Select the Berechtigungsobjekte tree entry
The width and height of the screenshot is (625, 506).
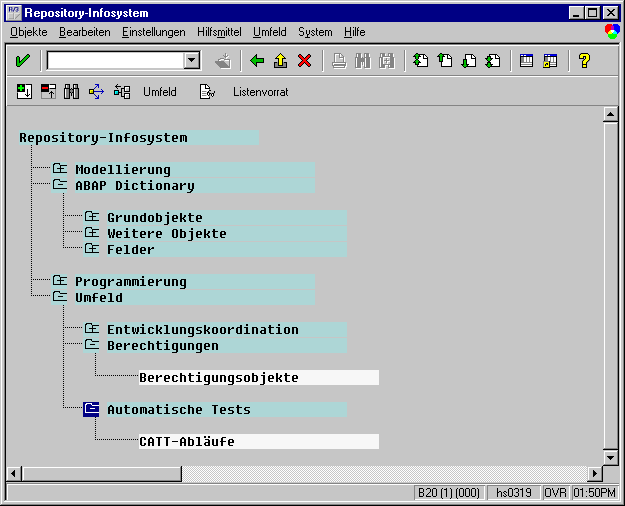pos(219,377)
